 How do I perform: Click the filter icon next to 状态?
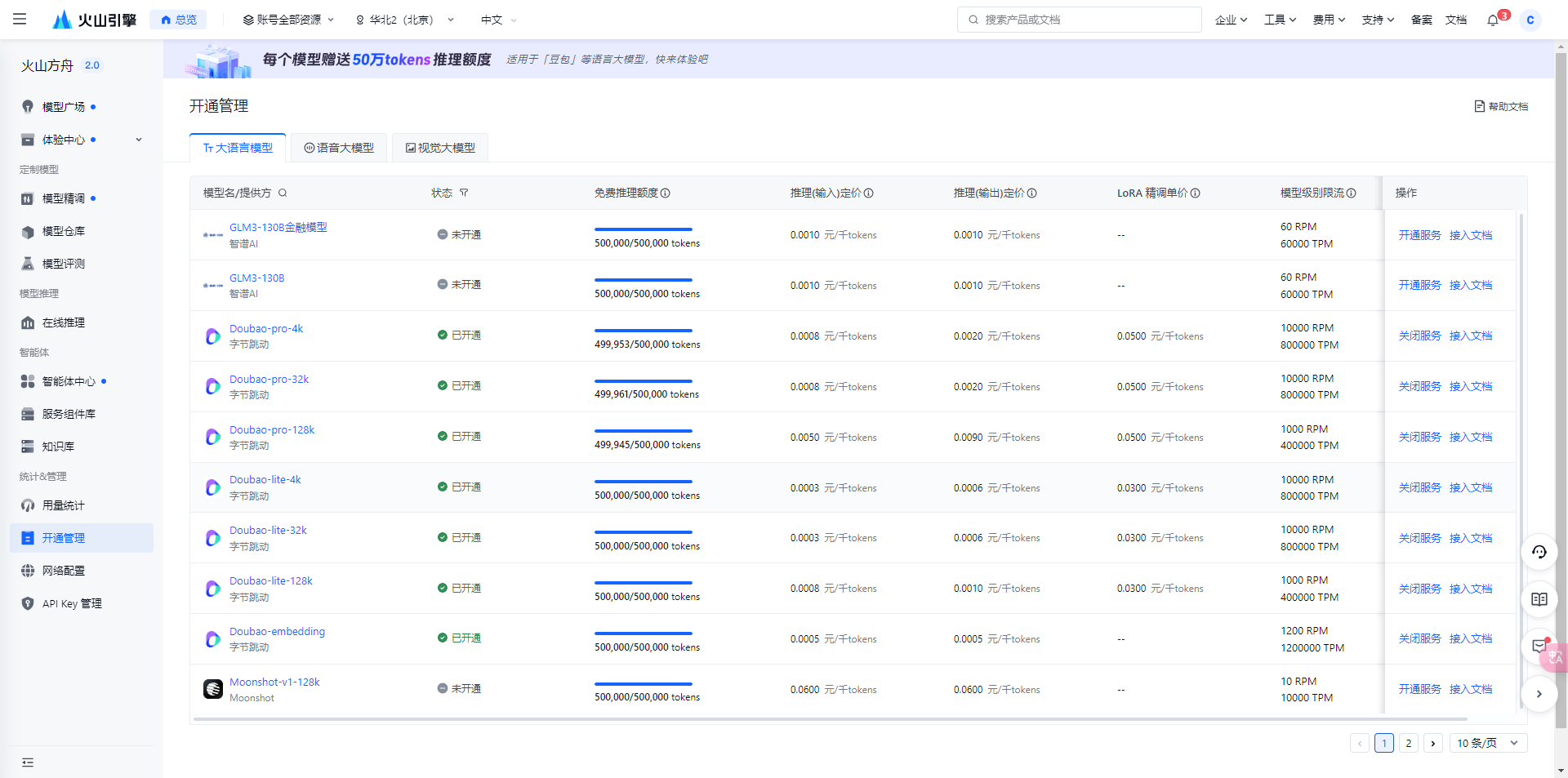(x=464, y=193)
